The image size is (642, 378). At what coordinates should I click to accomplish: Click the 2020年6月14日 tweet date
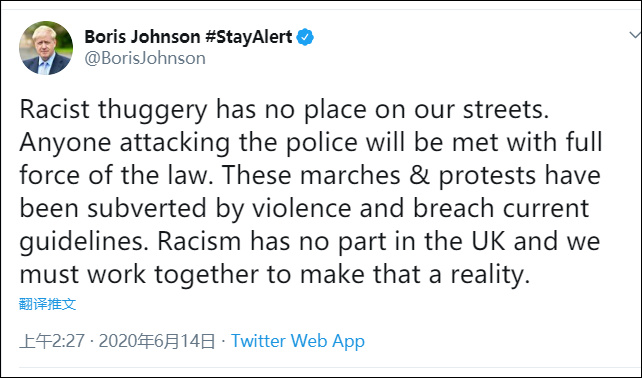coord(157,341)
